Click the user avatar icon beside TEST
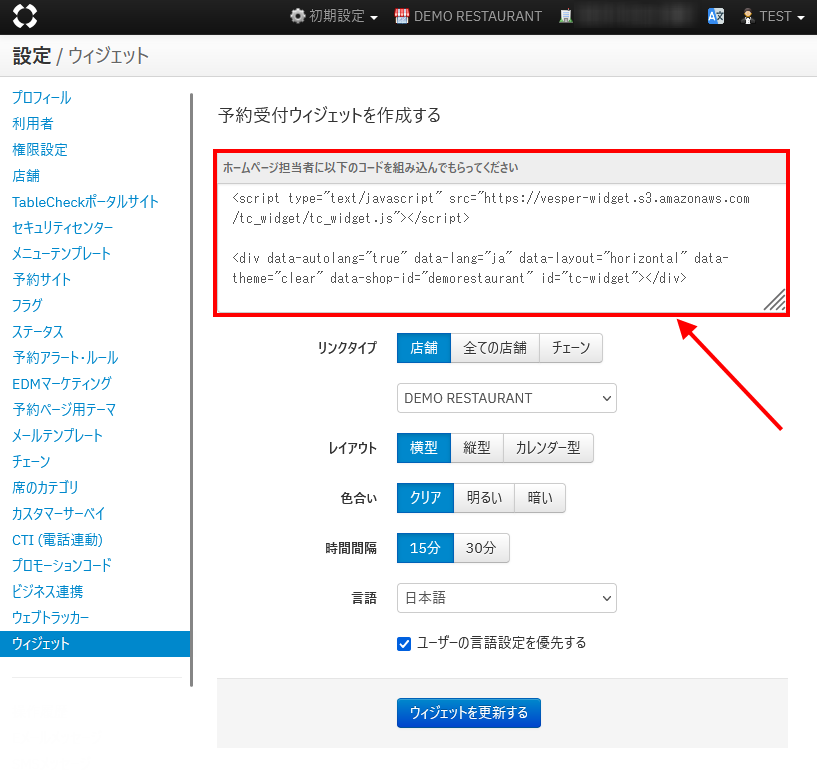The width and height of the screenshot is (817, 776). click(x=747, y=16)
